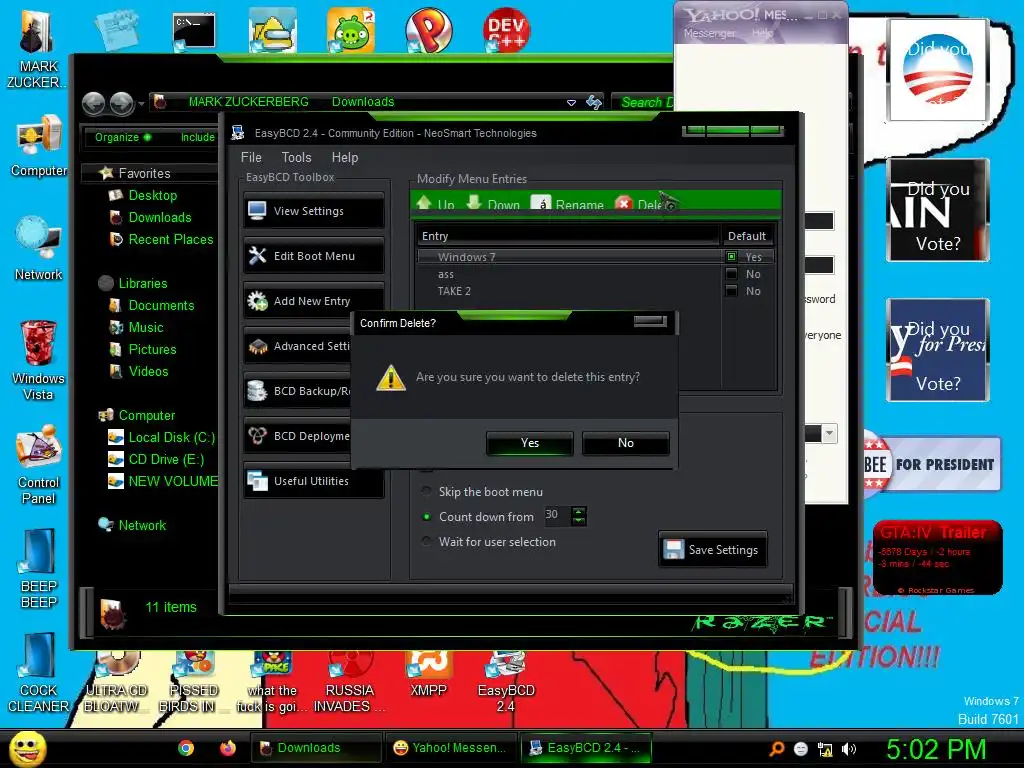Open Useful Utilities in EasyBCD Toolbox
This screenshot has height=768, width=1024.
[313, 481]
